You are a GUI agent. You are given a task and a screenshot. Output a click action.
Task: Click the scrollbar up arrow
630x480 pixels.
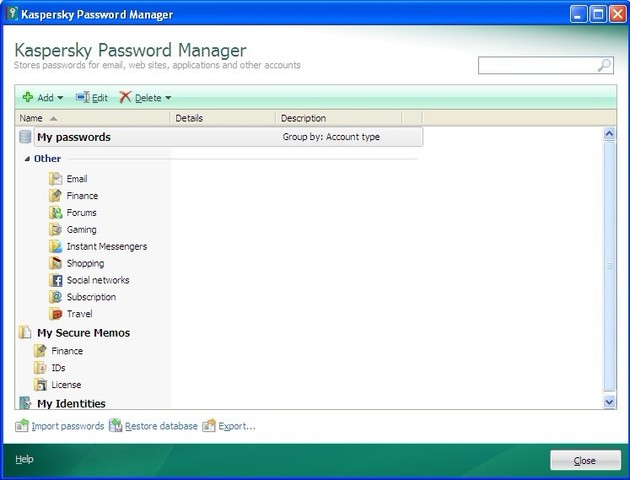click(x=609, y=134)
